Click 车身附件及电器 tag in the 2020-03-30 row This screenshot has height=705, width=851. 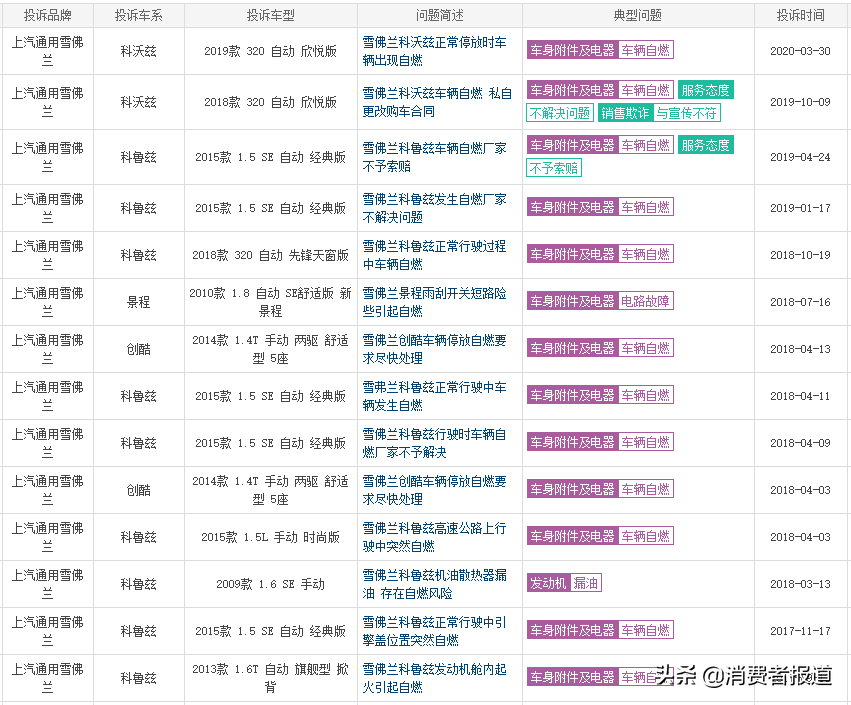pos(573,50)
